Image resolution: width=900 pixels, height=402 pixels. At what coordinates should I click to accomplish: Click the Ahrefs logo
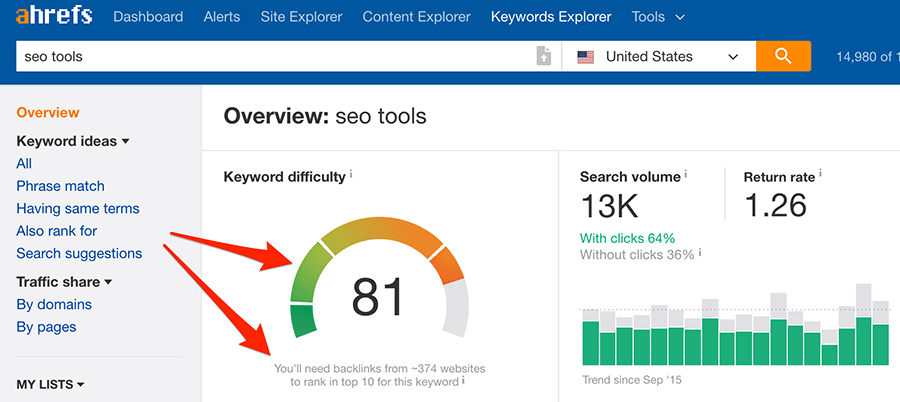coord(50,17)
